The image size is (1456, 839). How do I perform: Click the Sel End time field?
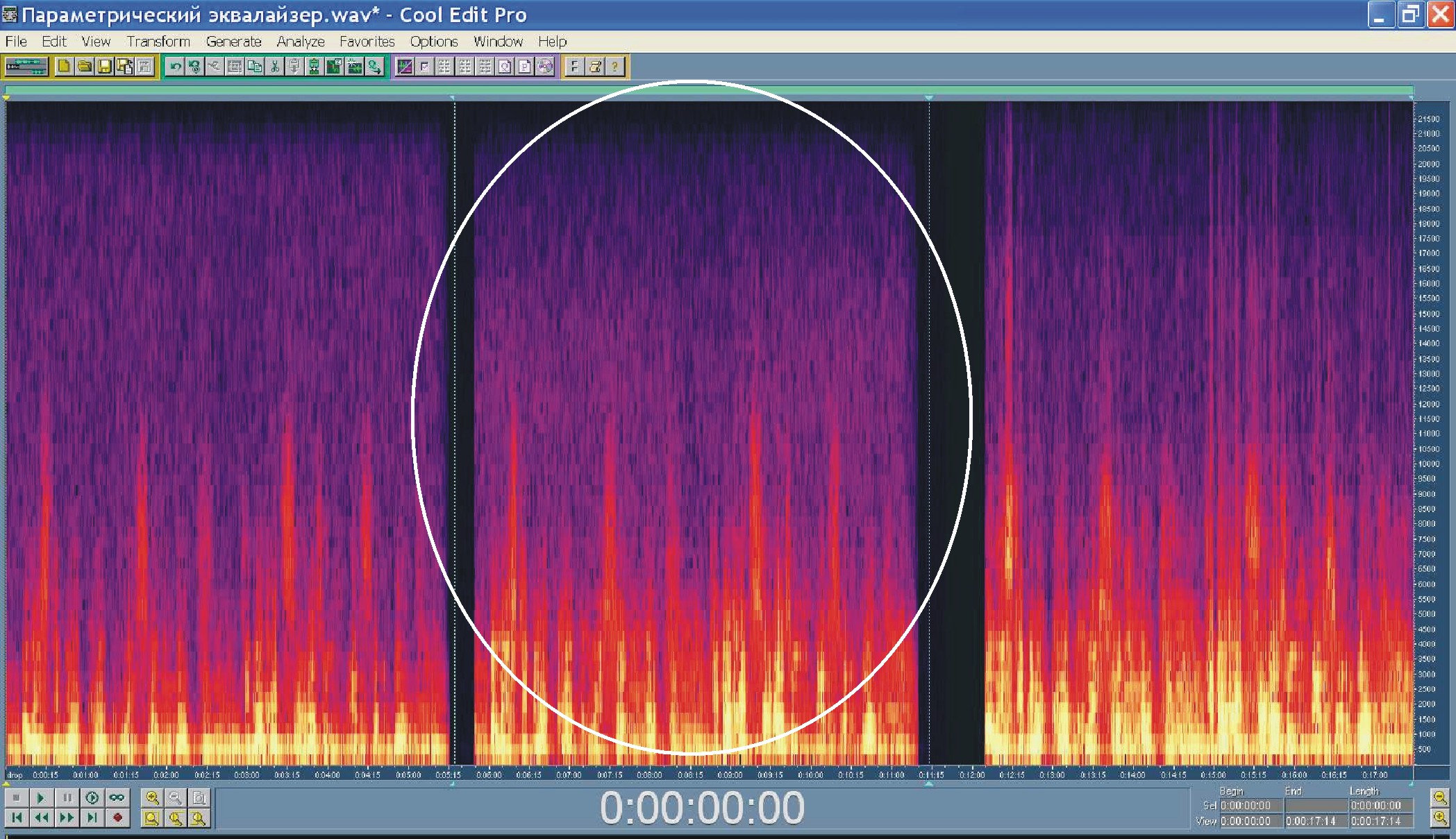tap(1316, 806)
